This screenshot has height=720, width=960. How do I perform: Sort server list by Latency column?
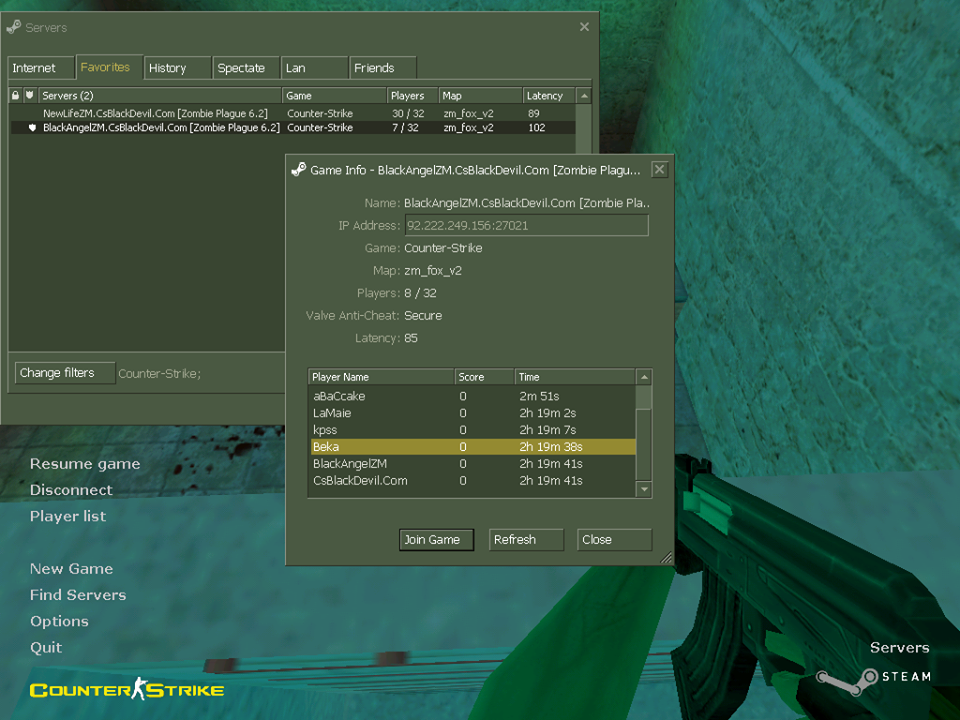pos(549,96)
